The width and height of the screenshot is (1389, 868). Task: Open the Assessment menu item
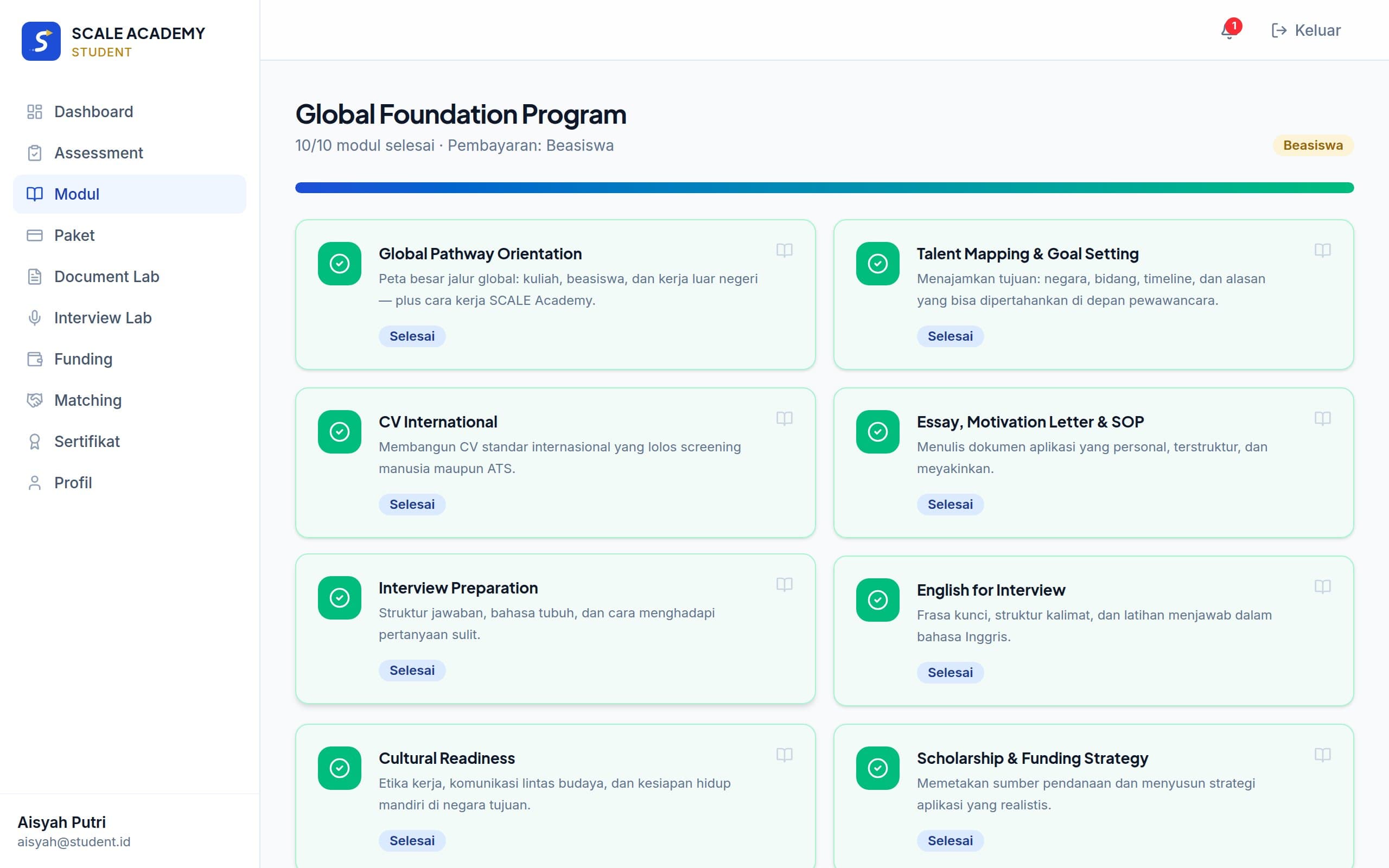pos(130,154)
